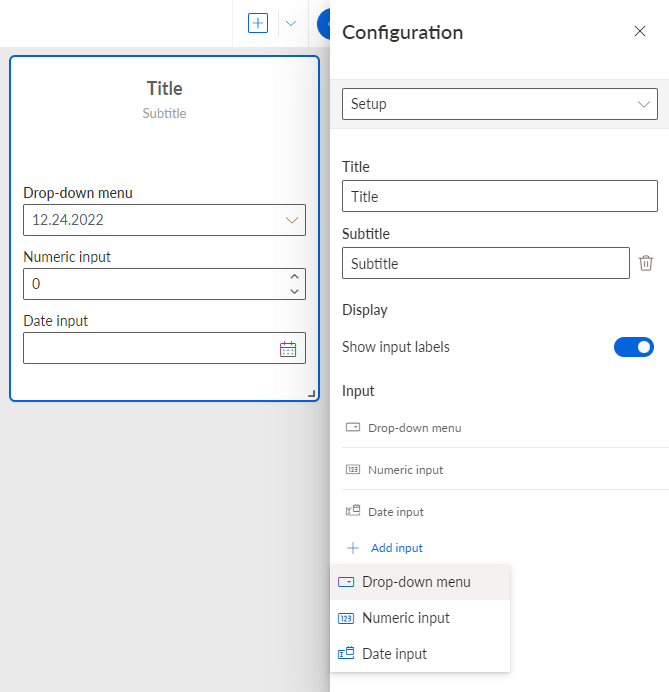Click the plus icon next to Add input
Screen dimensions: 669x692
[353, 548]
